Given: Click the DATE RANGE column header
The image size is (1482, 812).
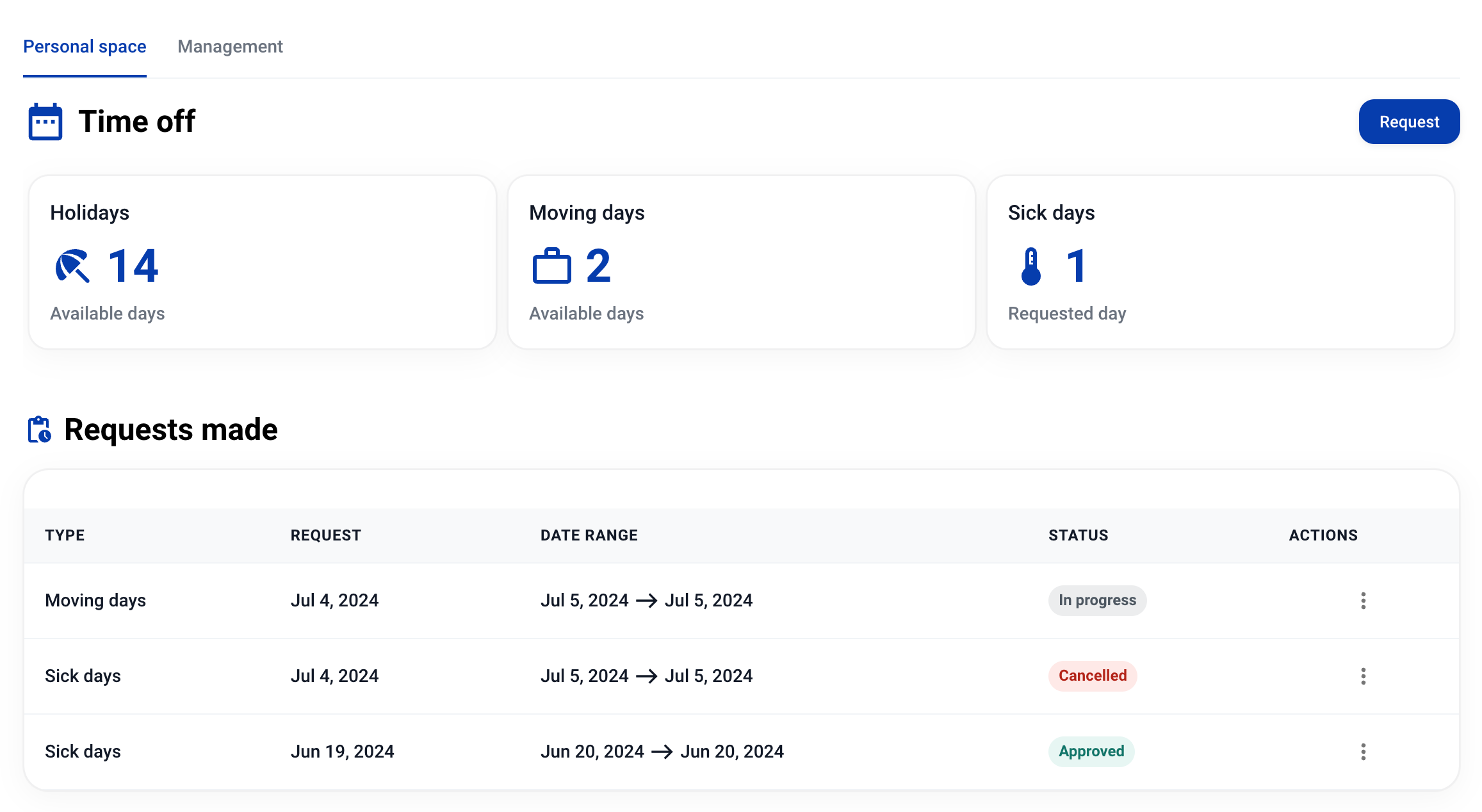Looking at the screenshot, I should [589, 535].
